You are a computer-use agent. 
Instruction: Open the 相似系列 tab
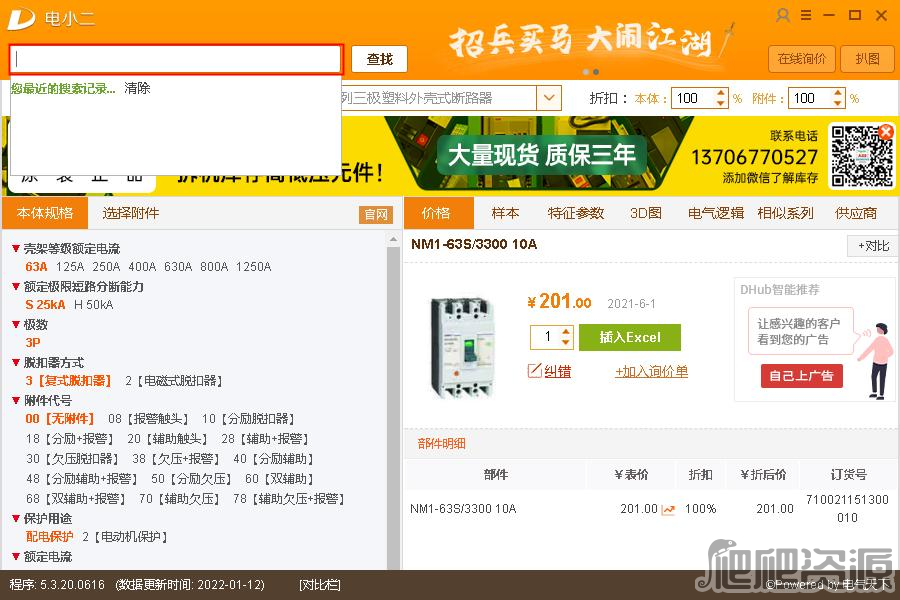tap(785, 213)
